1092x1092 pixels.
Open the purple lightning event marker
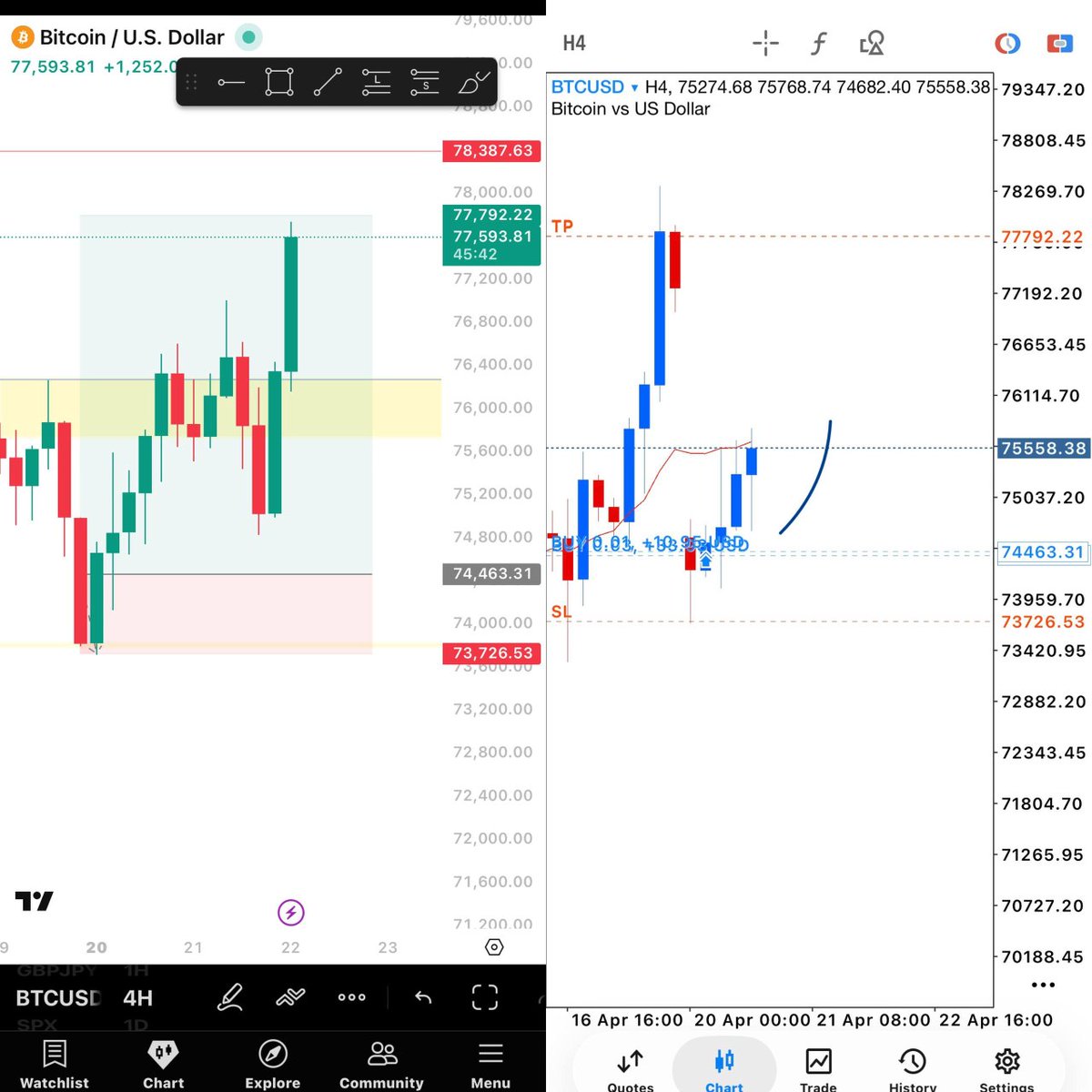(x=290, y=912)
